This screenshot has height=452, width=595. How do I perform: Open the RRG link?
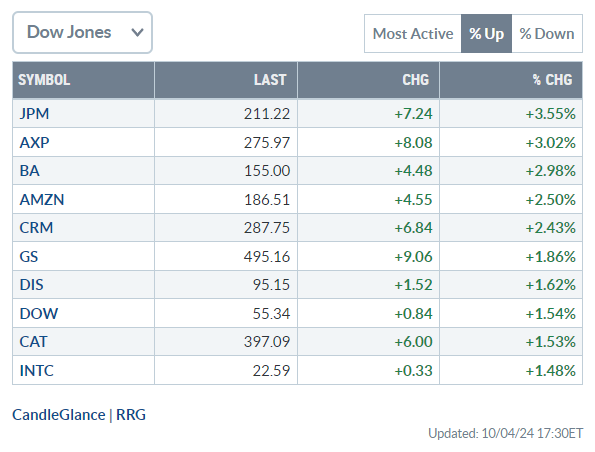[x=131, y=415]
